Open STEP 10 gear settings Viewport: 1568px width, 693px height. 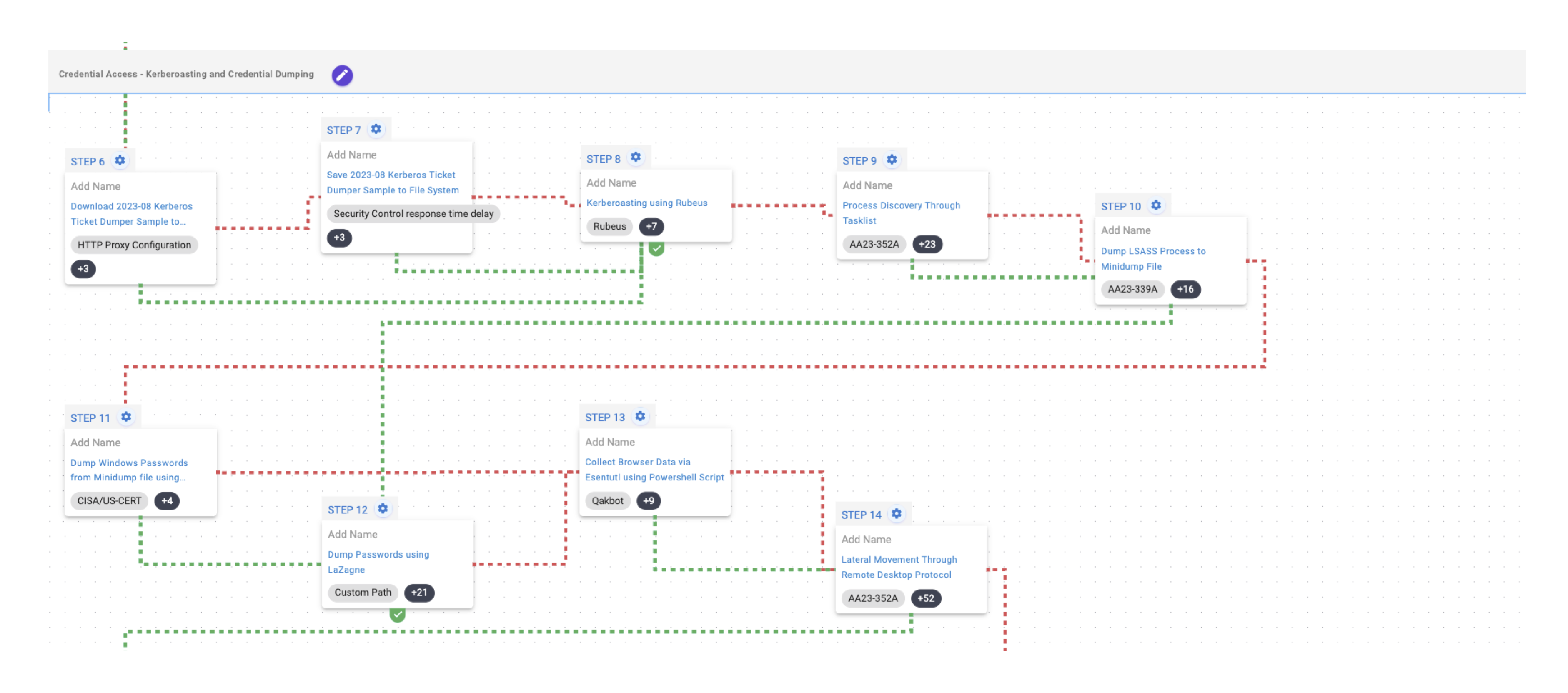pos(1156,205)
